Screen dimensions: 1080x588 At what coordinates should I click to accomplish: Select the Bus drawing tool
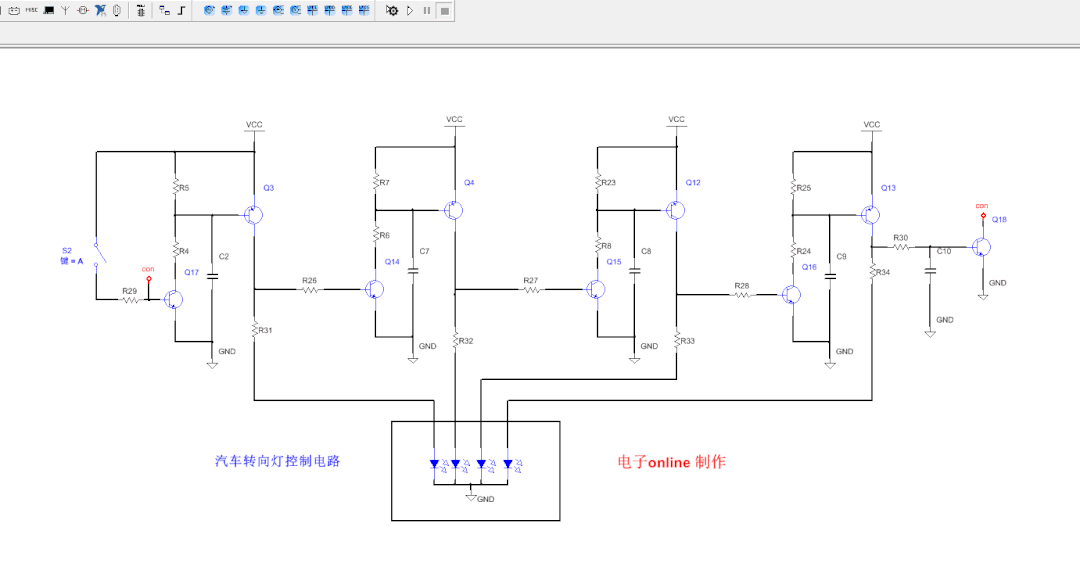181,10
